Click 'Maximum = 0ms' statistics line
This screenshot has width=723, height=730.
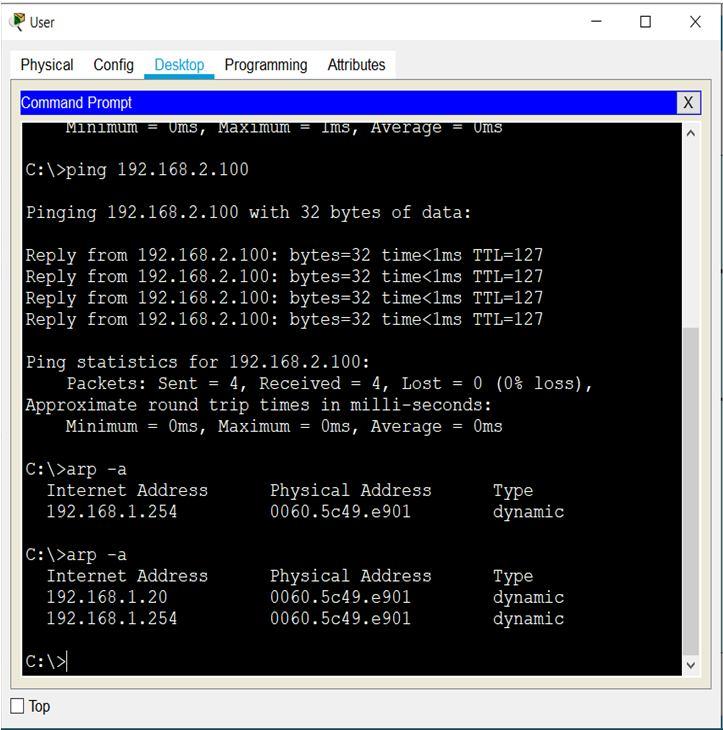pyautogui.click(x=284, y=426)
